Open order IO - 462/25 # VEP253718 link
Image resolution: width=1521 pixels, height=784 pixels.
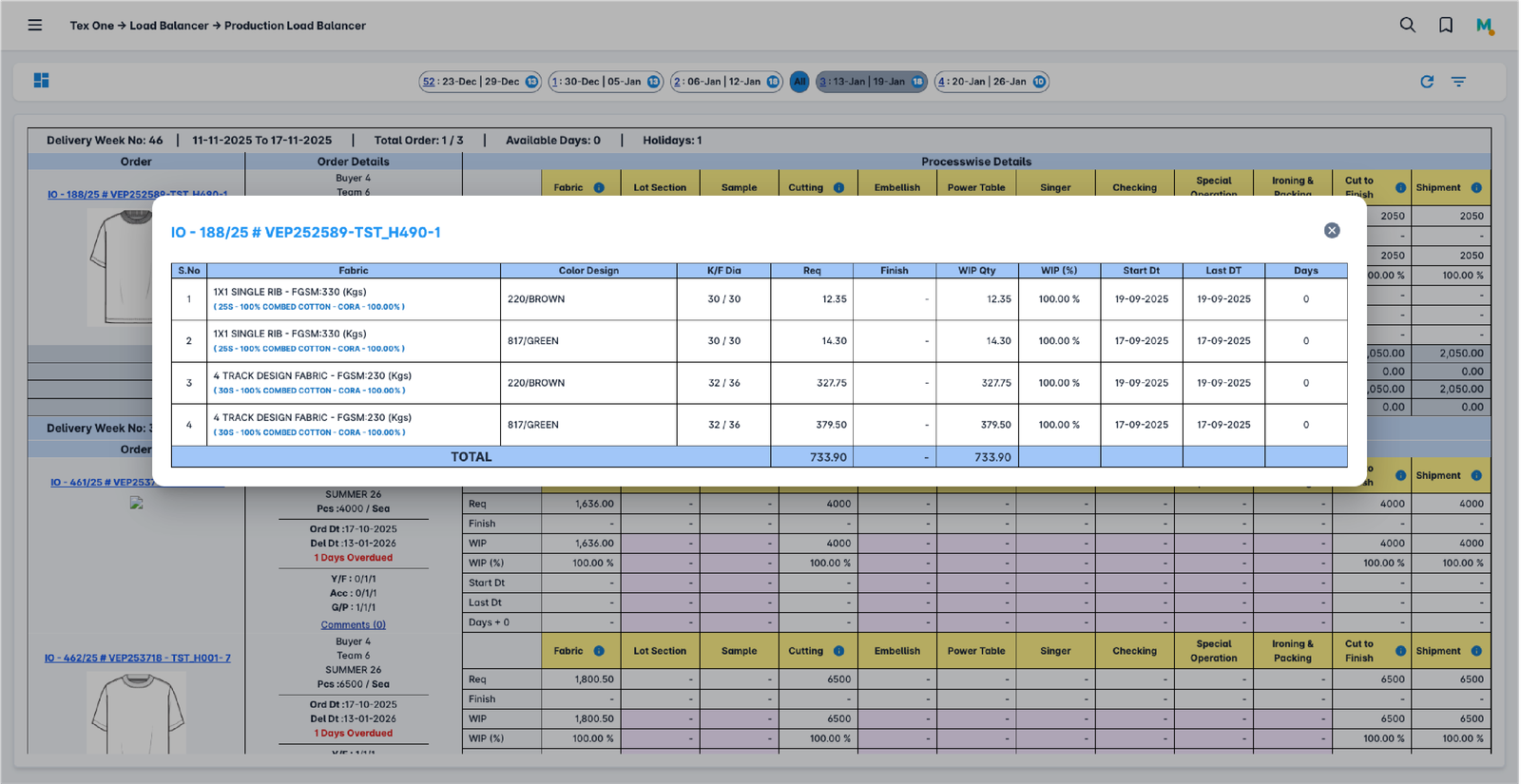(x=137, y=658)
